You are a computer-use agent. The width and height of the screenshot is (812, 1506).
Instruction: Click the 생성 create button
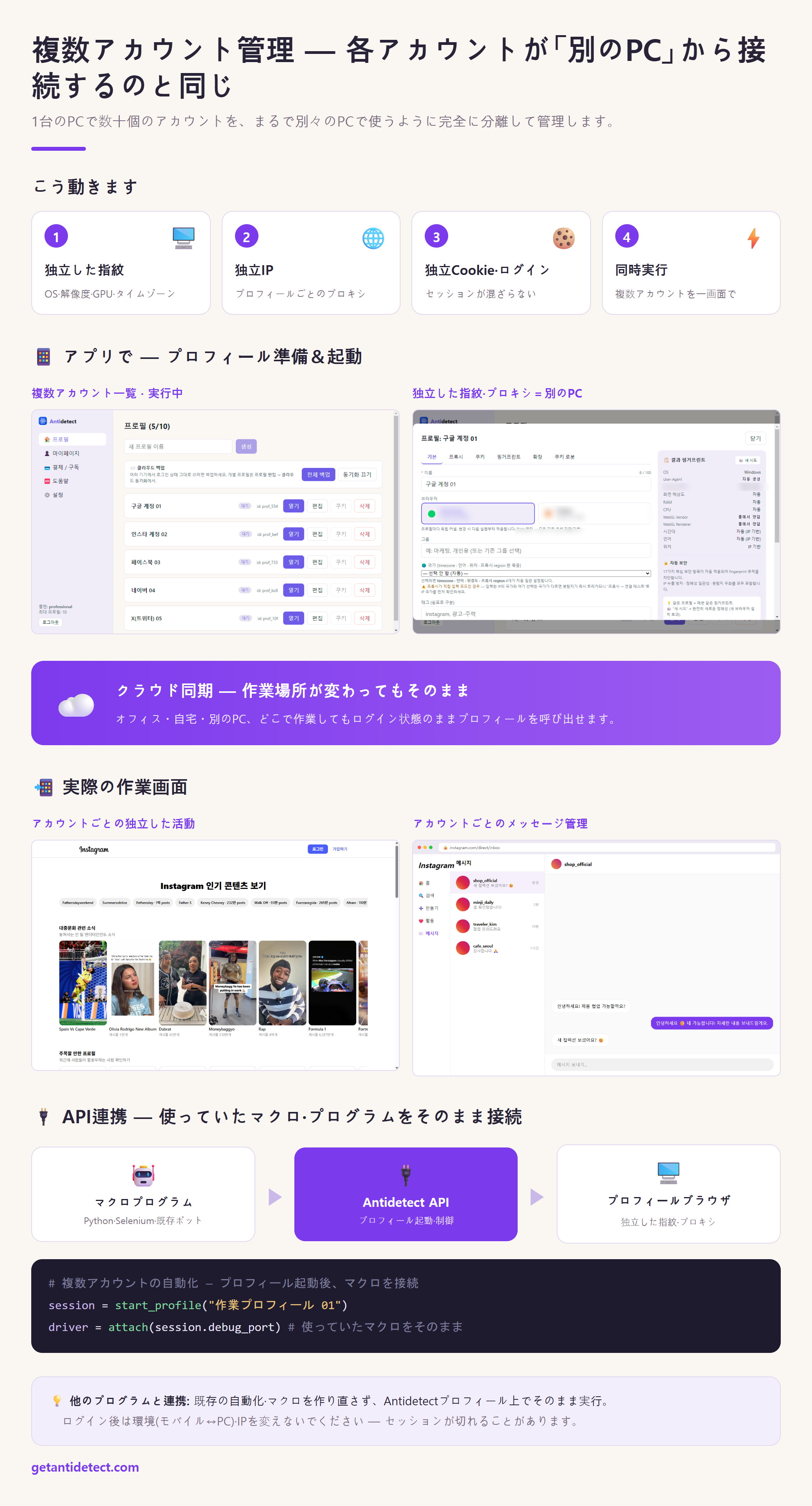coord(246,446)
